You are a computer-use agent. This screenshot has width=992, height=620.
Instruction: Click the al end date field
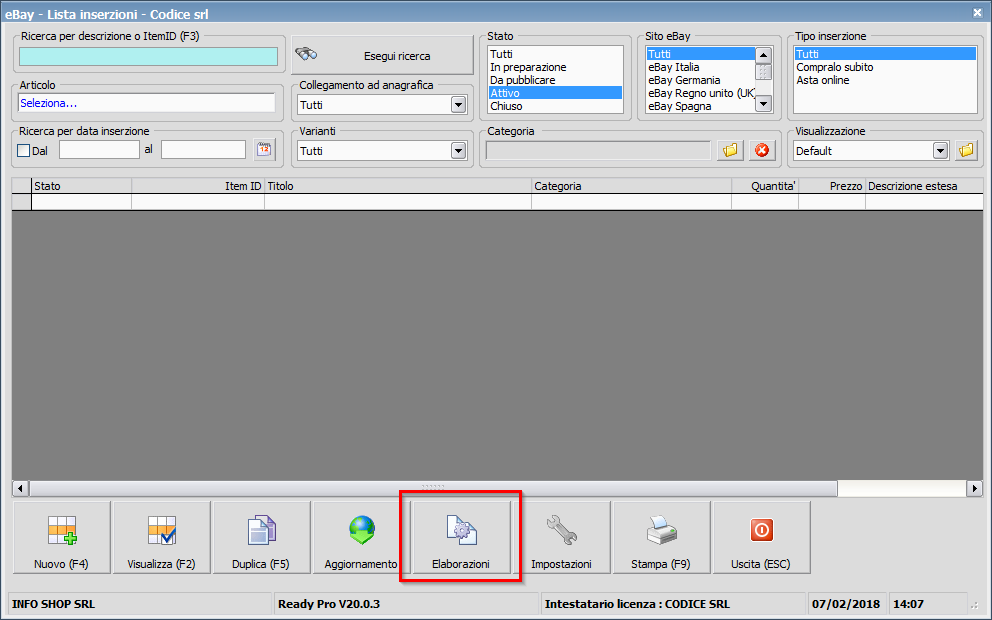click(203, 150)
